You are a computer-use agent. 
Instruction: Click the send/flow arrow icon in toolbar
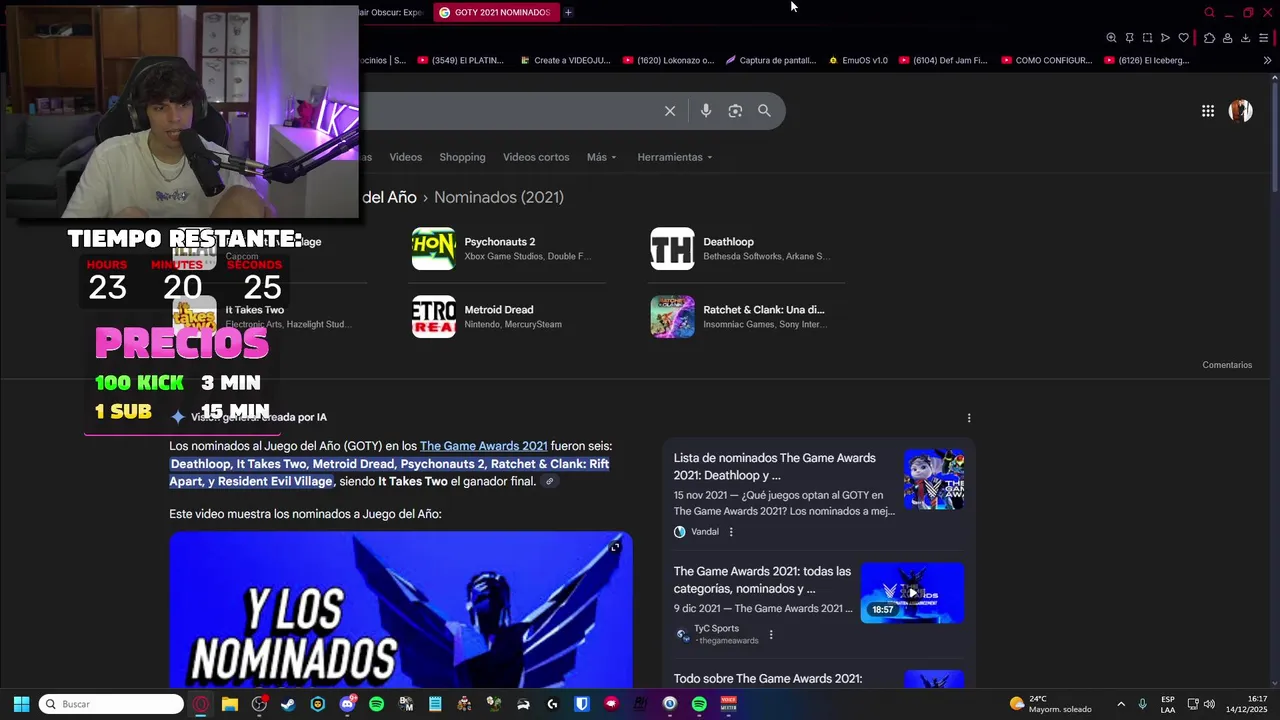click(x=1165, y=38)
